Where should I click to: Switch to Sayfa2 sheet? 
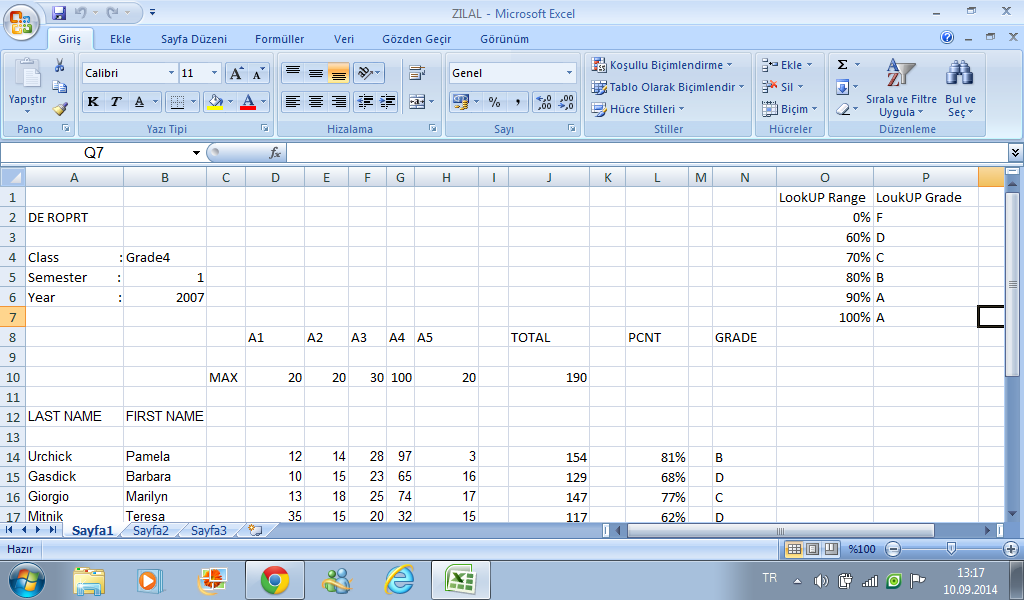coord(151,530)
